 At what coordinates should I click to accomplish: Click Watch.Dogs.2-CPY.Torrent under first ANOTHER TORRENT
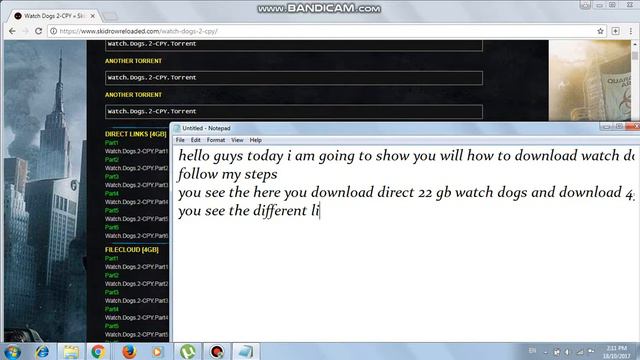pos(294,78)
